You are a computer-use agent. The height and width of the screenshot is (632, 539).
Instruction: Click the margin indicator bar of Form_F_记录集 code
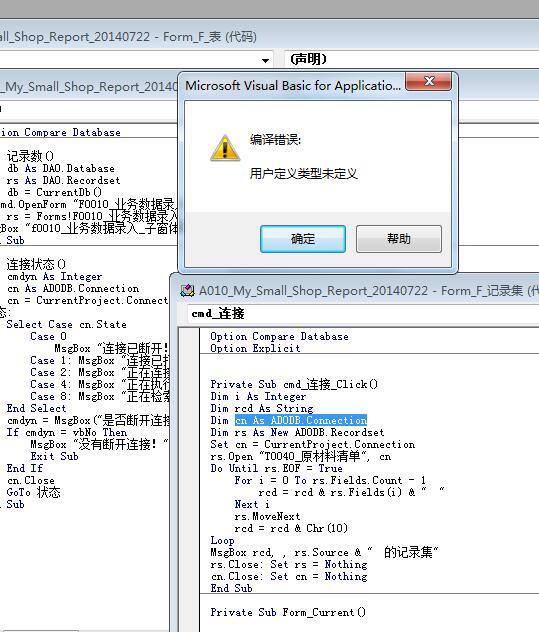(190, 480)
